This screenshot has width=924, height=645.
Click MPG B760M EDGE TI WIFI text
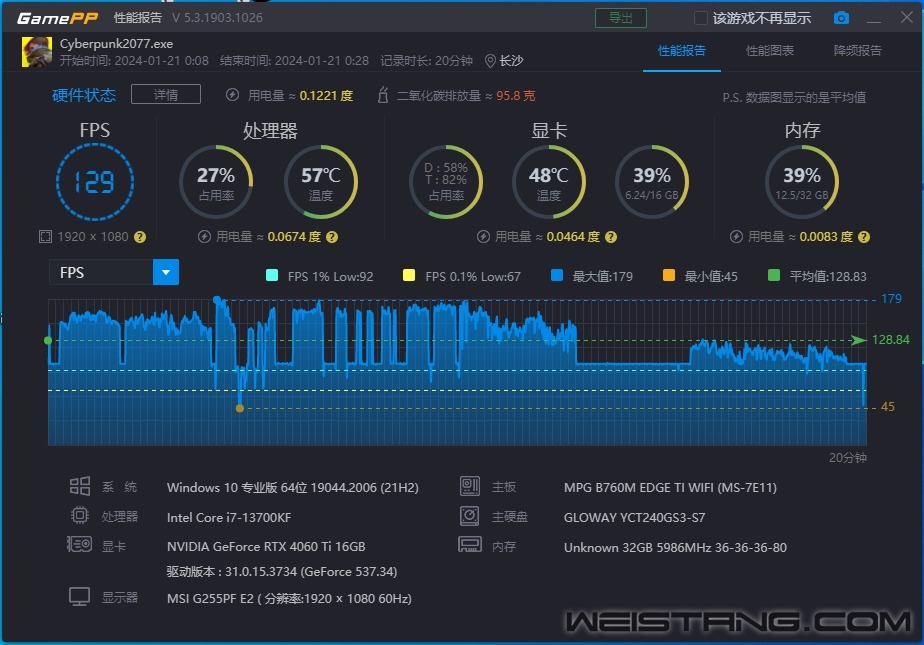[670, 488]
